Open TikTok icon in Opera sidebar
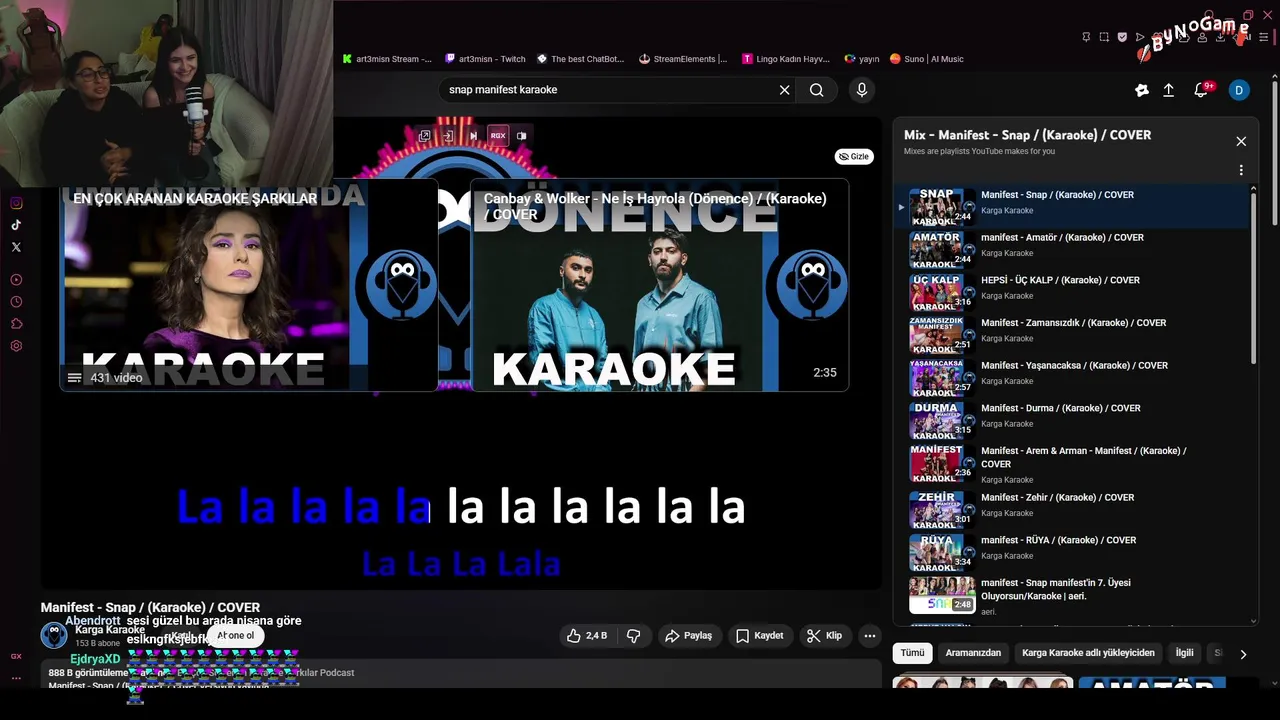 (x=16, y=225)
